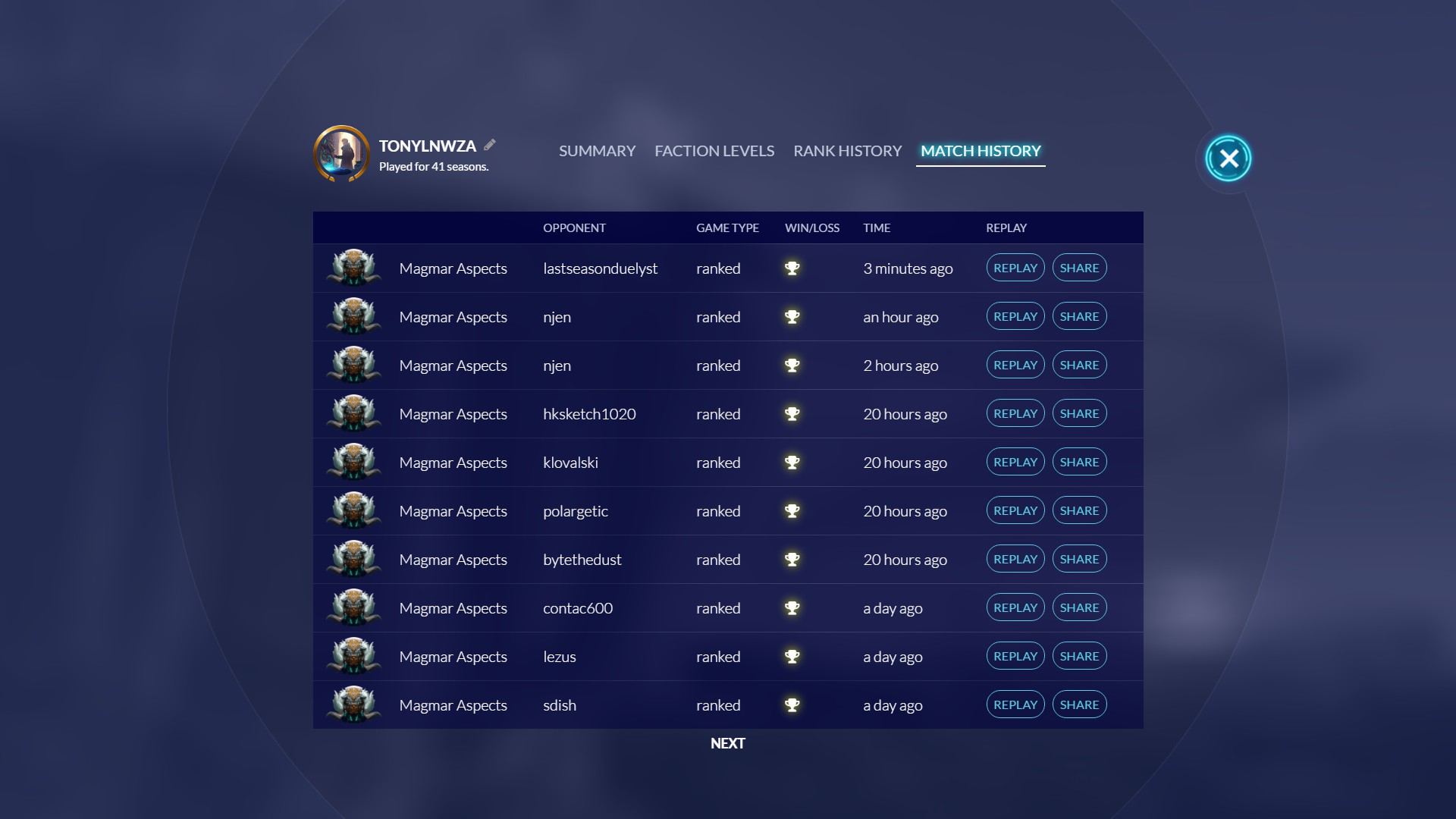Image resolution: width=1456 pixels, height=819 pixels.
Task: Watch replay of lastseasonduelyst match
Action: 1015,268
